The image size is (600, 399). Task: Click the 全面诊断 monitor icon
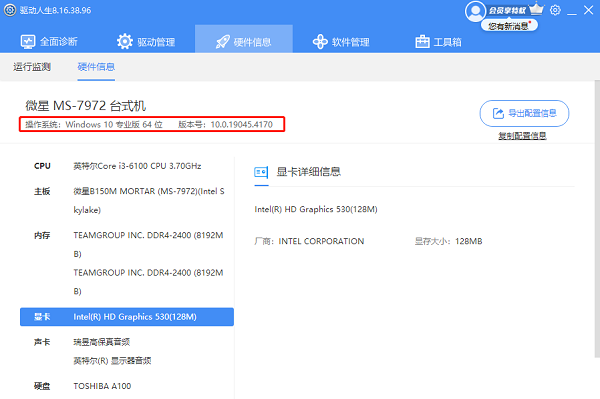(28, 42)
